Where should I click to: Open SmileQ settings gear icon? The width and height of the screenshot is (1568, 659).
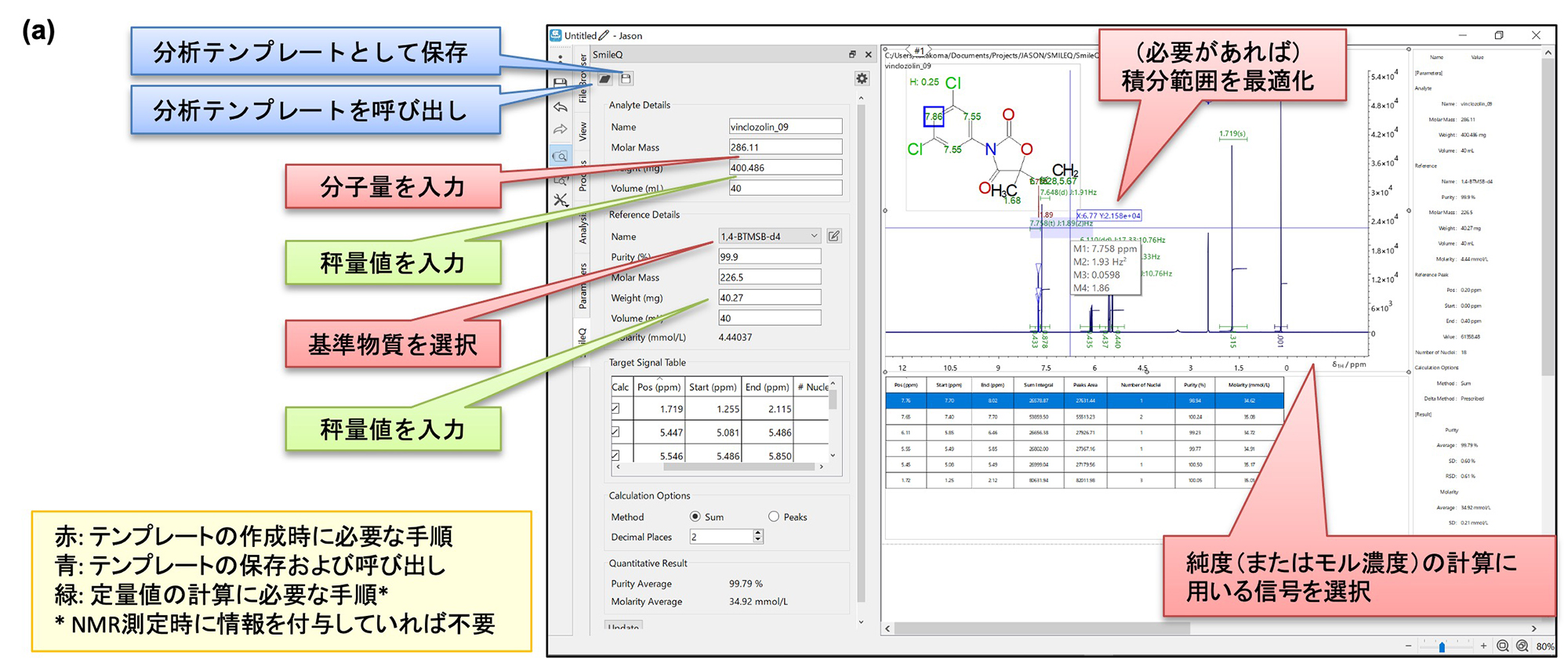pyautogui.click(x=862, y=78)
